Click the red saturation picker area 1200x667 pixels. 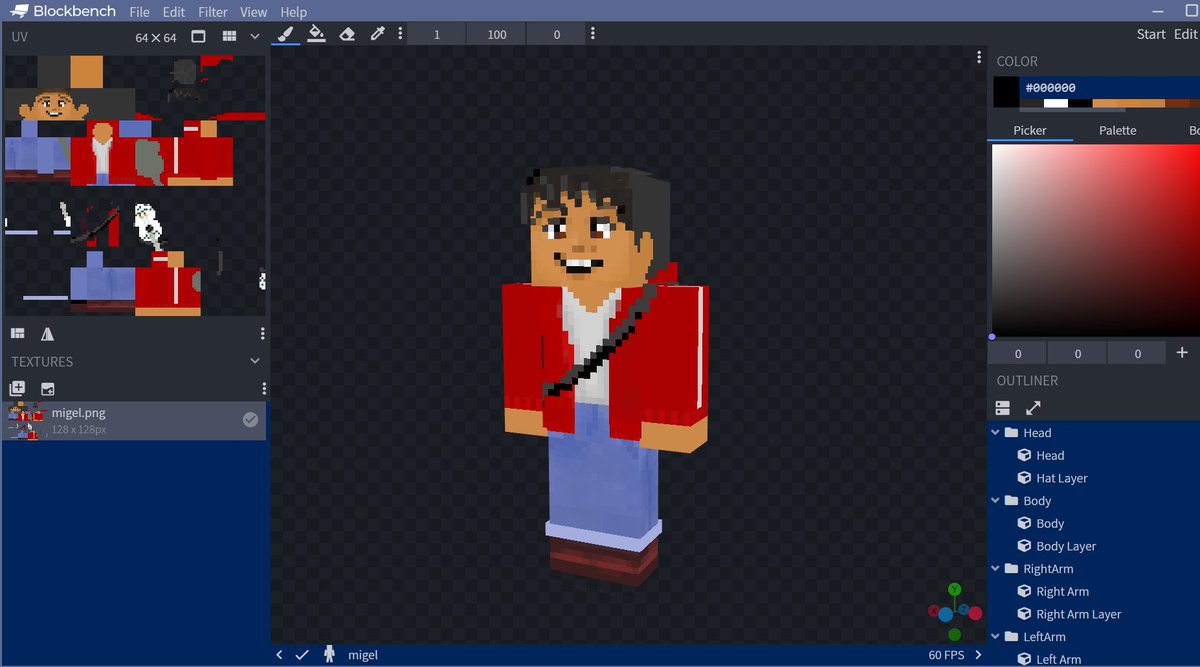(1096, 240)
